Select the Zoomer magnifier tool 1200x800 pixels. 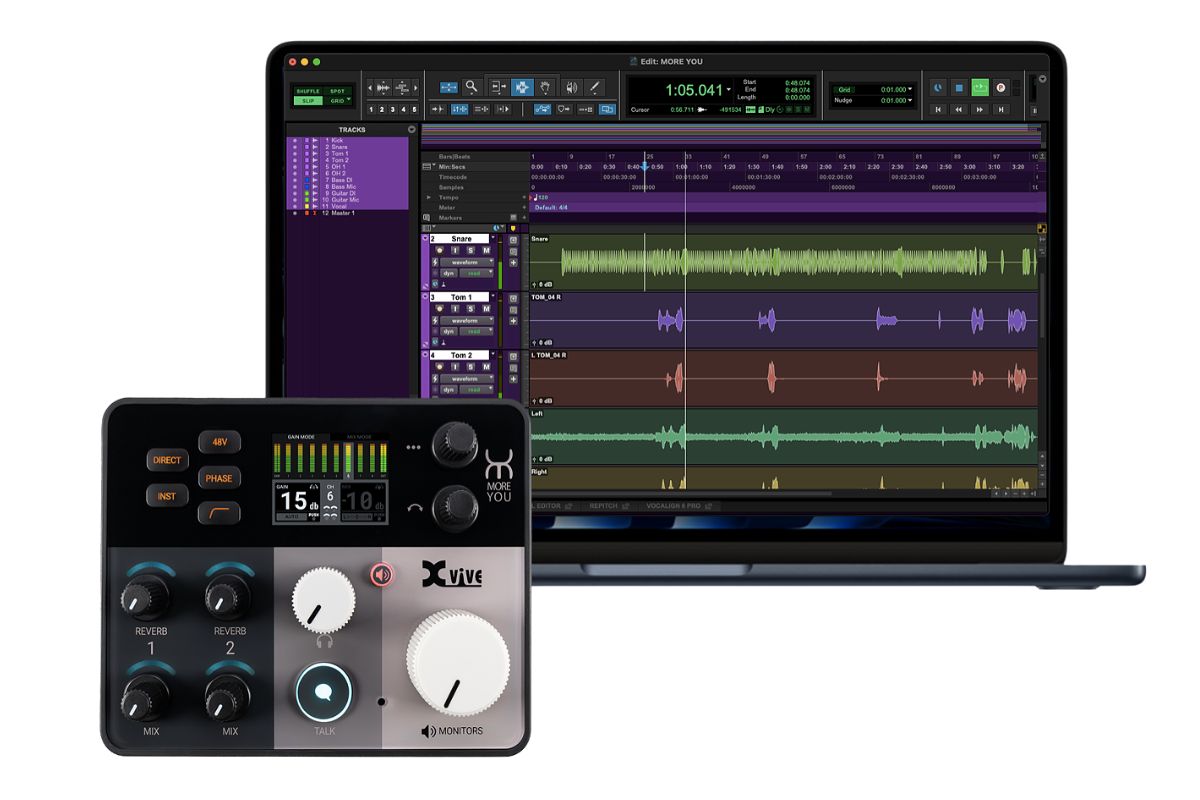coord(470,87)
